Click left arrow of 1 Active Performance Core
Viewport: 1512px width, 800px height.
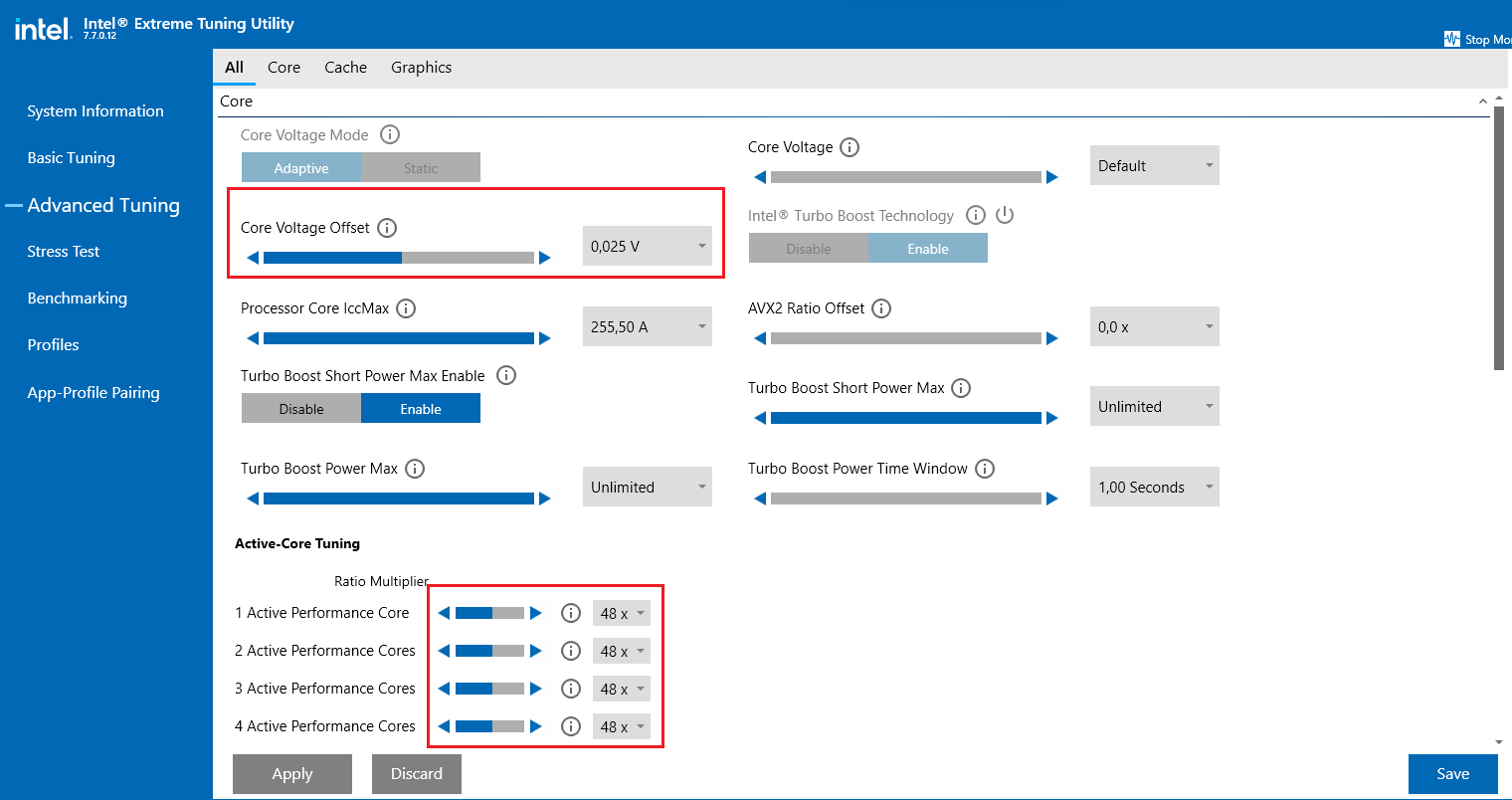444,613
